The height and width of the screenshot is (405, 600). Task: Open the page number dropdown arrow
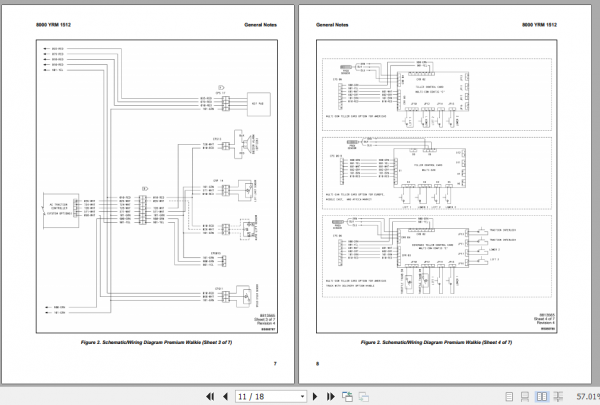(302, 397)
